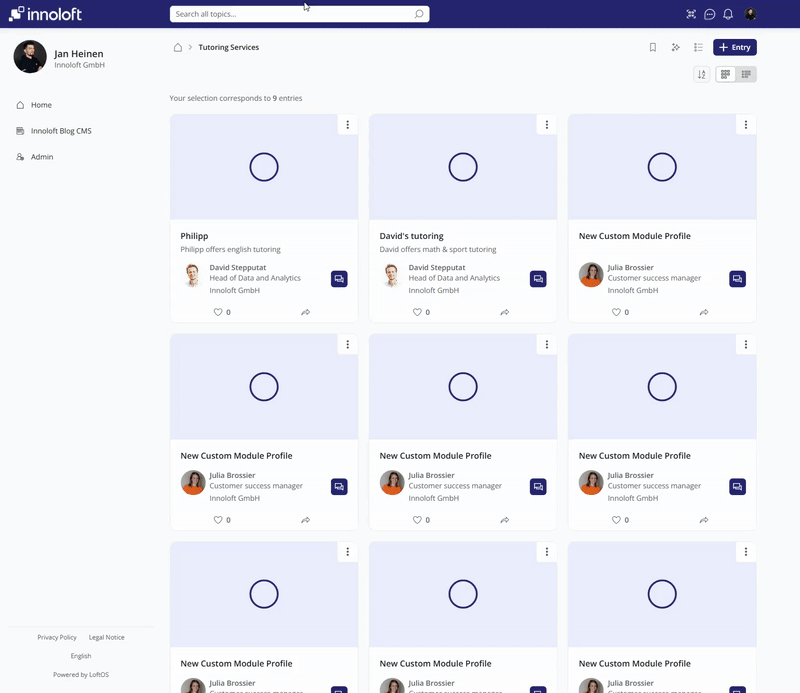Viewport: 800px width, 693px height.
Task: Open user avatar menu in top bar
Action: coord(750,14)
